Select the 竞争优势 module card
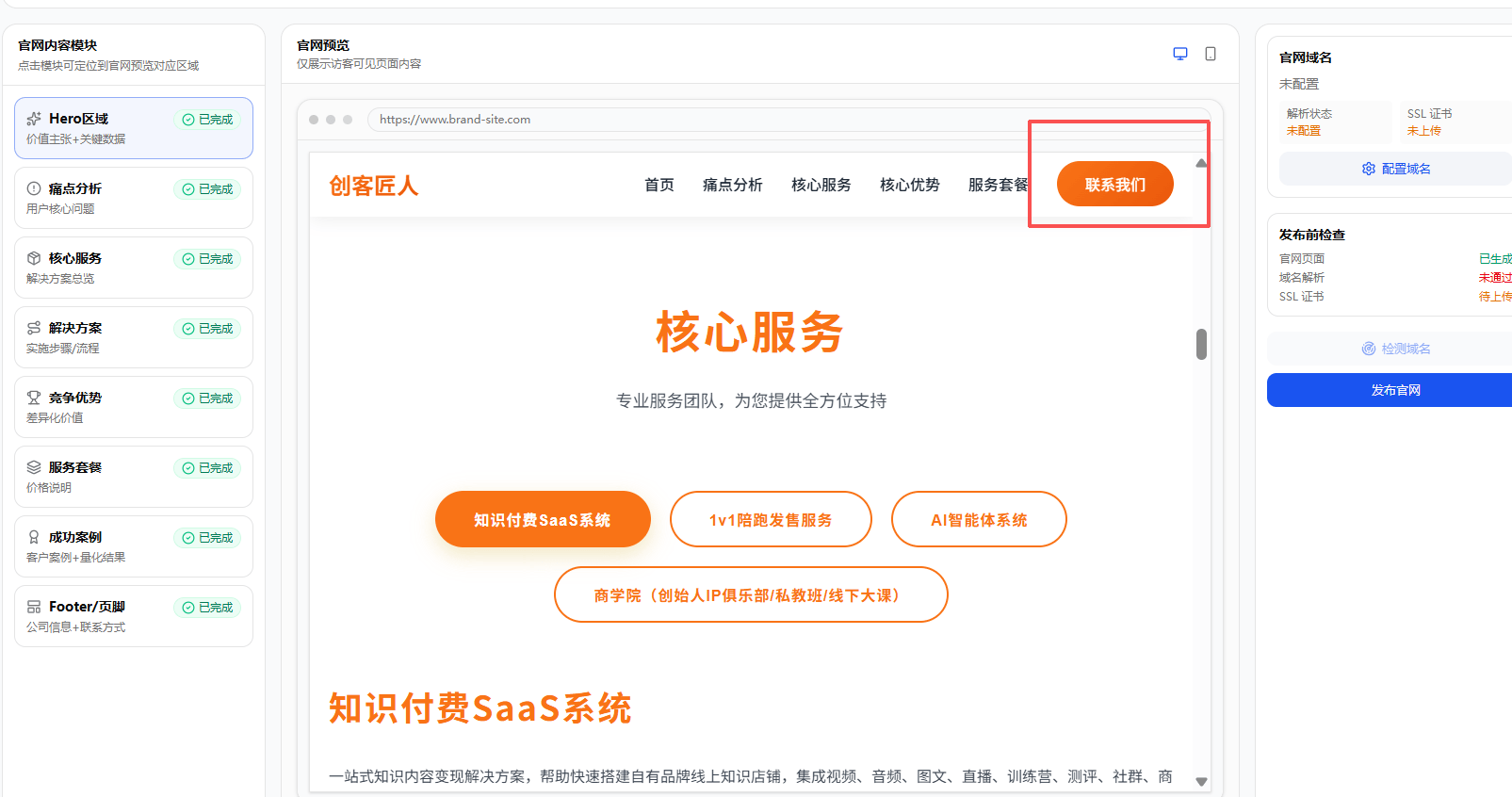The width and height of the screenshot is (1512, 797). click(x=134, y=407)
